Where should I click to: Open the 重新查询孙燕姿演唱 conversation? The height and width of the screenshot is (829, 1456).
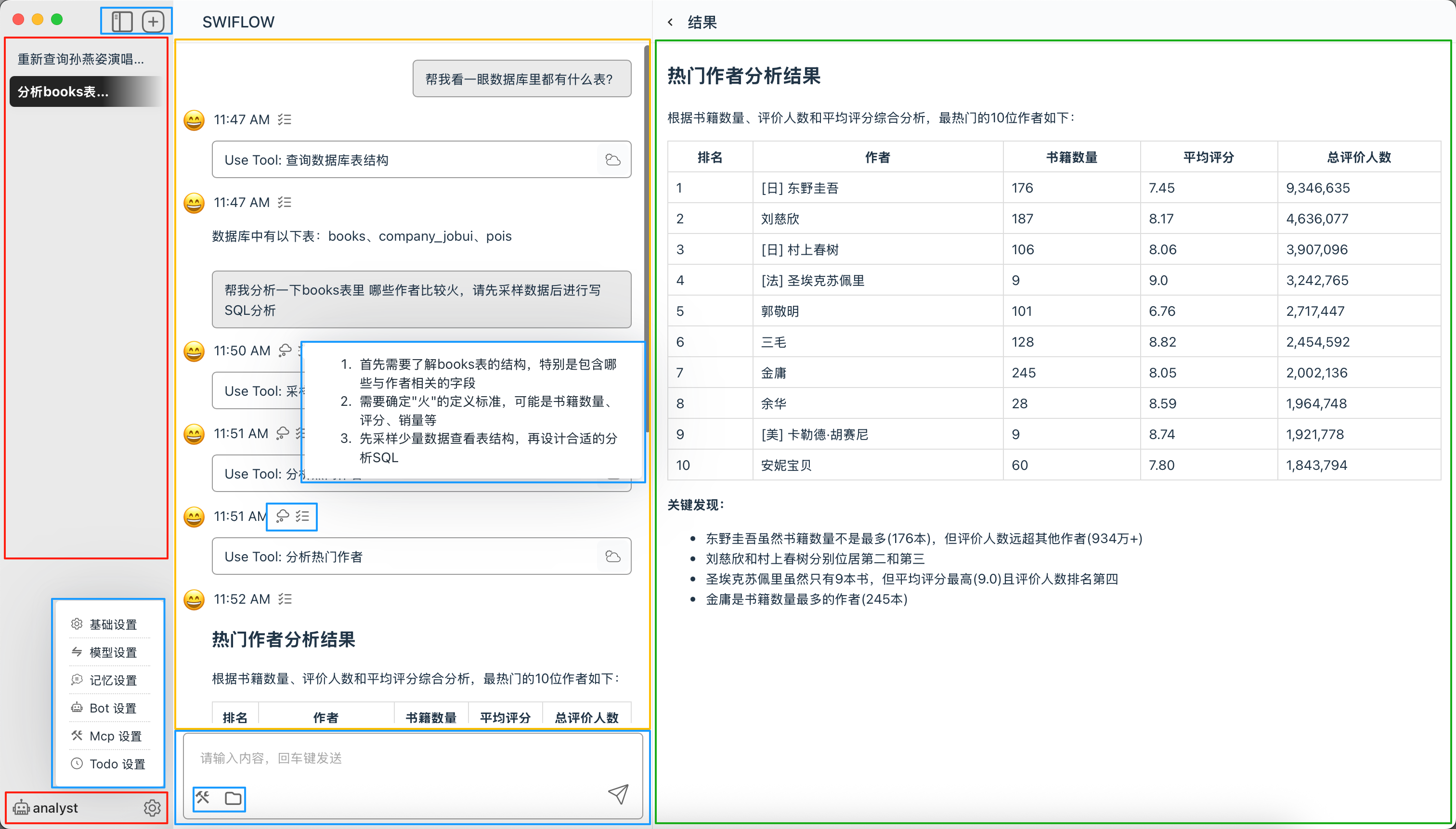point(81,59)
